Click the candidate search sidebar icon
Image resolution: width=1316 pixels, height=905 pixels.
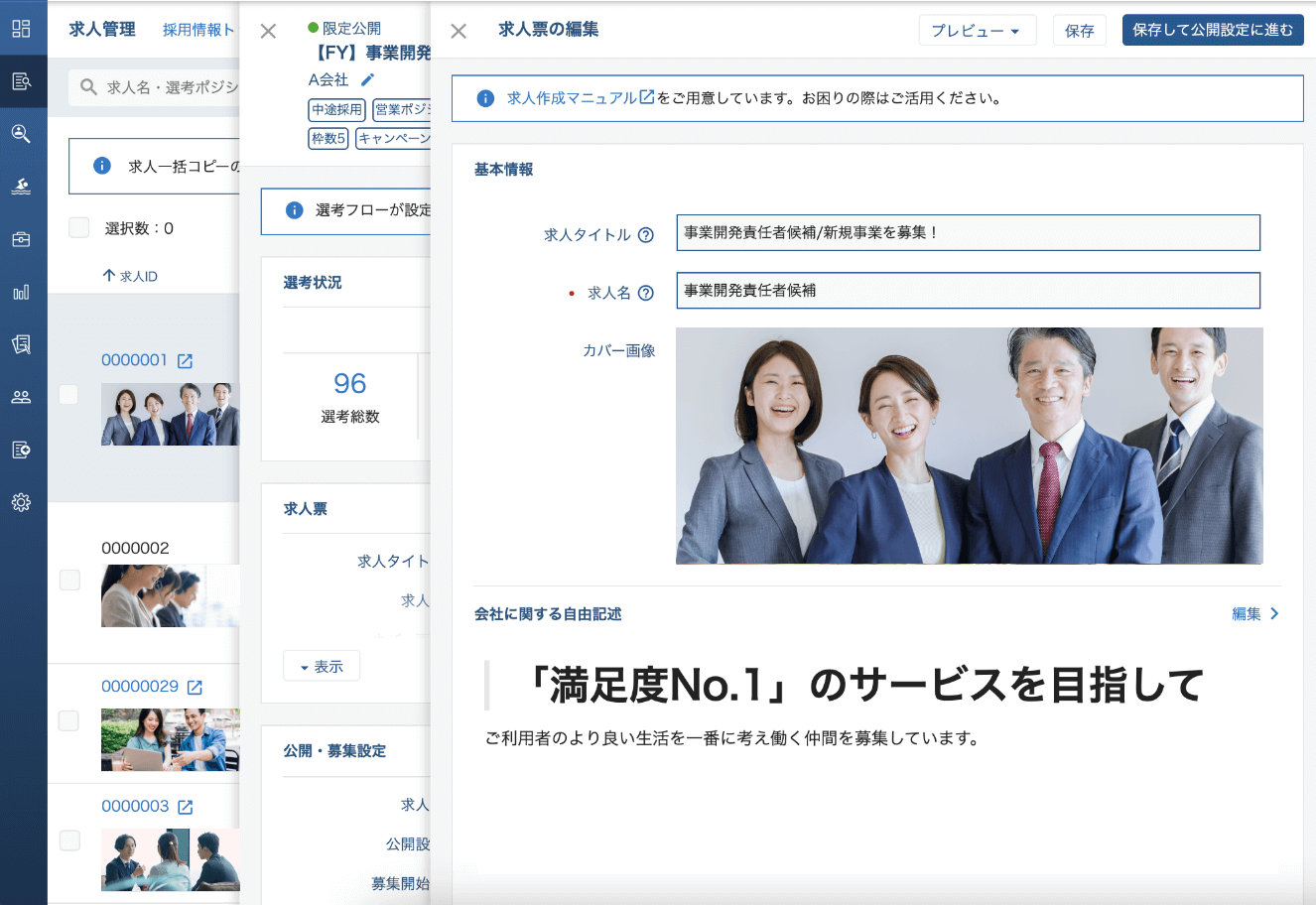pos(21,134)
